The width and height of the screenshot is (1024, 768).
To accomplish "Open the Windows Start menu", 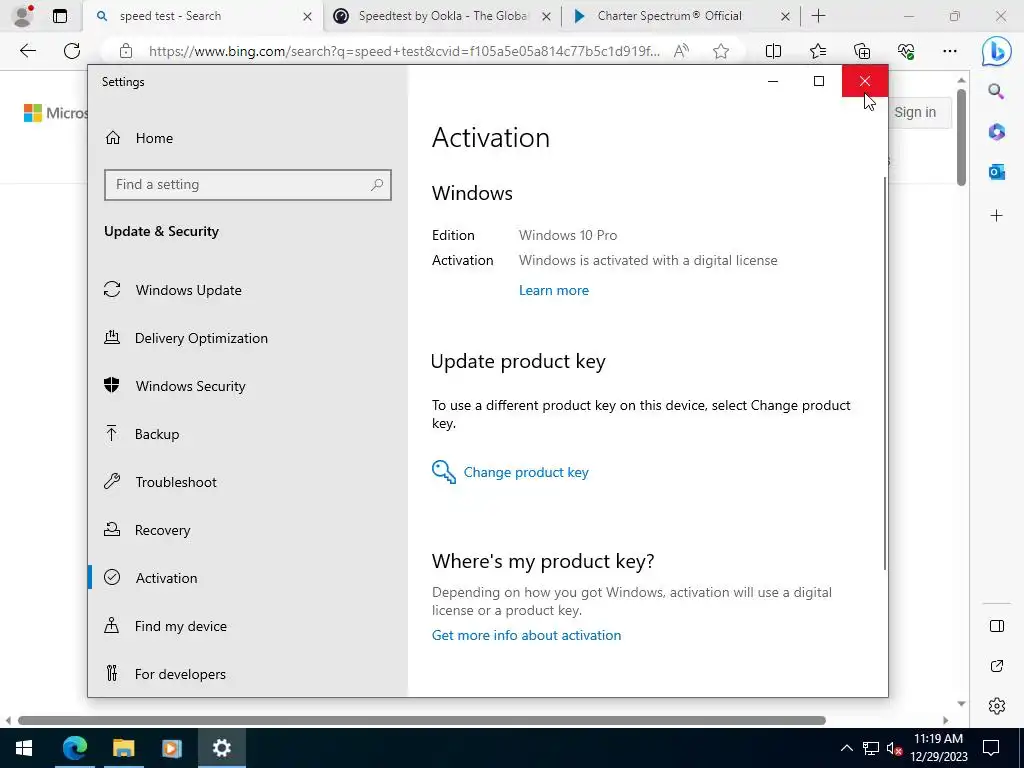I will 24,748.
